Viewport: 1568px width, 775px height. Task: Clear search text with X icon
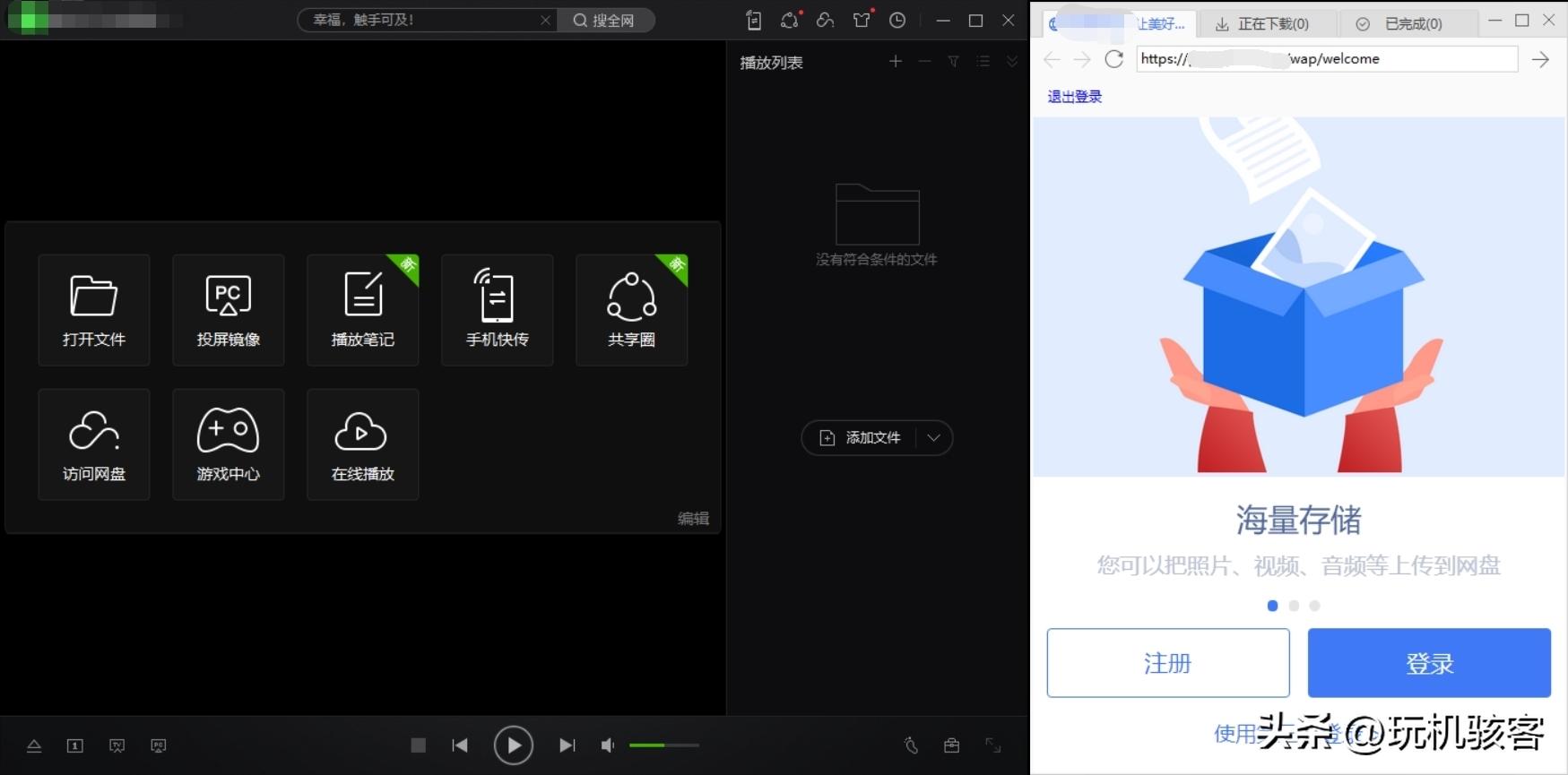[545, 20]
